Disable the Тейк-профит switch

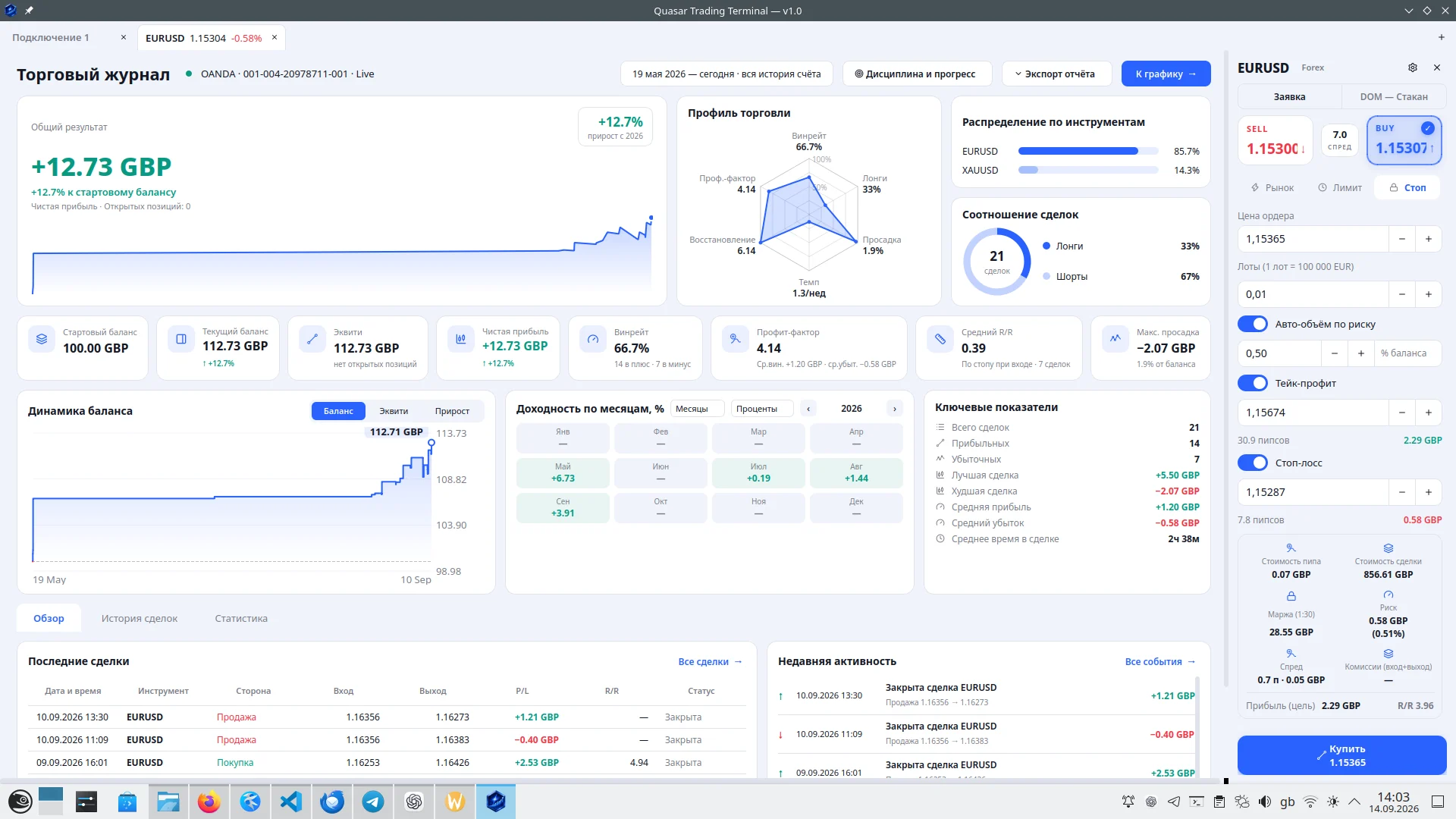click(1253, 383)
